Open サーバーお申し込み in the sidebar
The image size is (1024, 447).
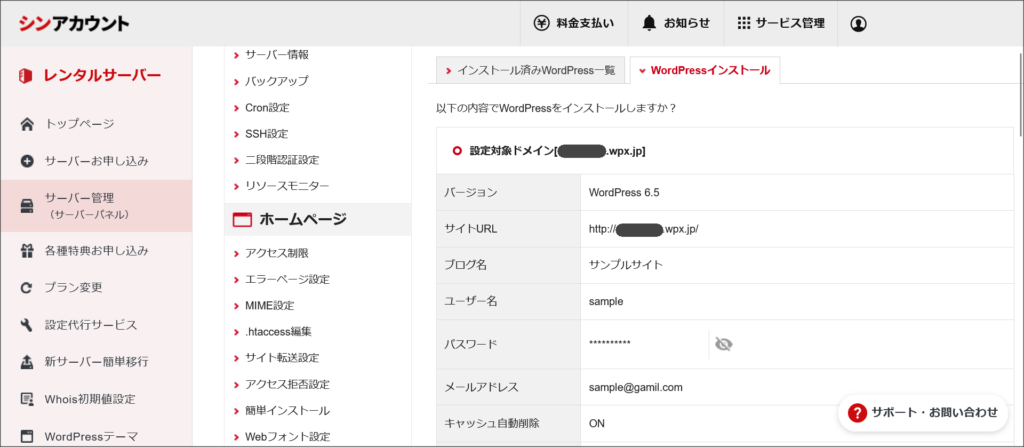(x=96, y=161)
